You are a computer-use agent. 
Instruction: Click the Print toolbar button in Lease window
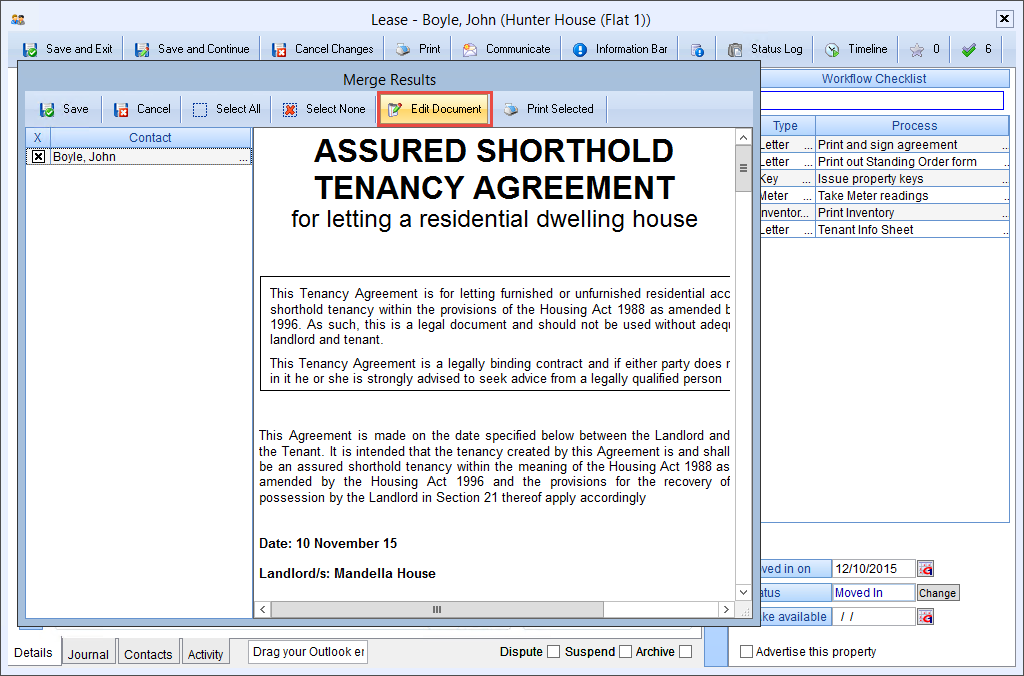pyautogui.click(x=419, y=49)
